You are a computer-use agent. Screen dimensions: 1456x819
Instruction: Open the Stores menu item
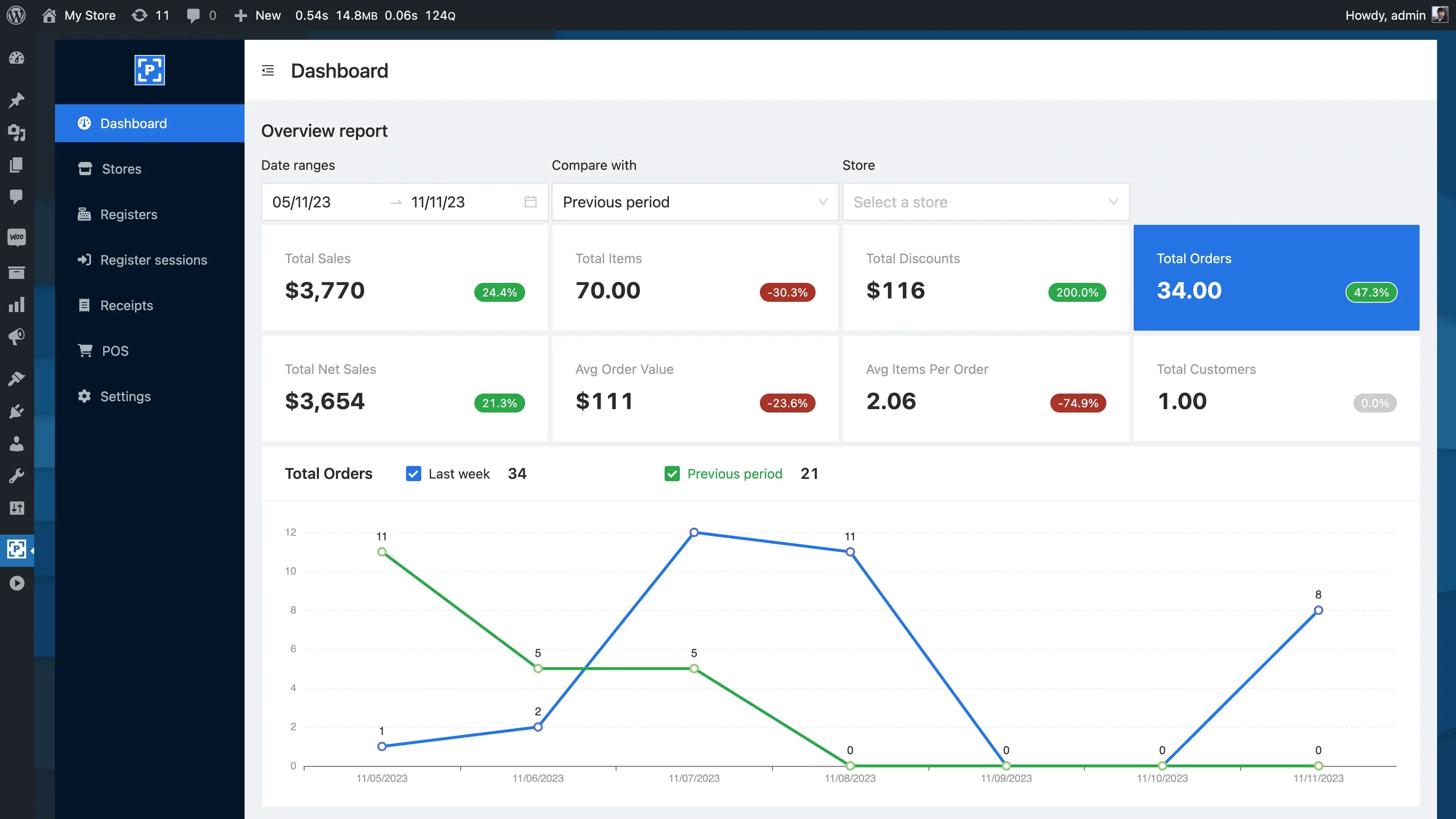pos(121,169)
